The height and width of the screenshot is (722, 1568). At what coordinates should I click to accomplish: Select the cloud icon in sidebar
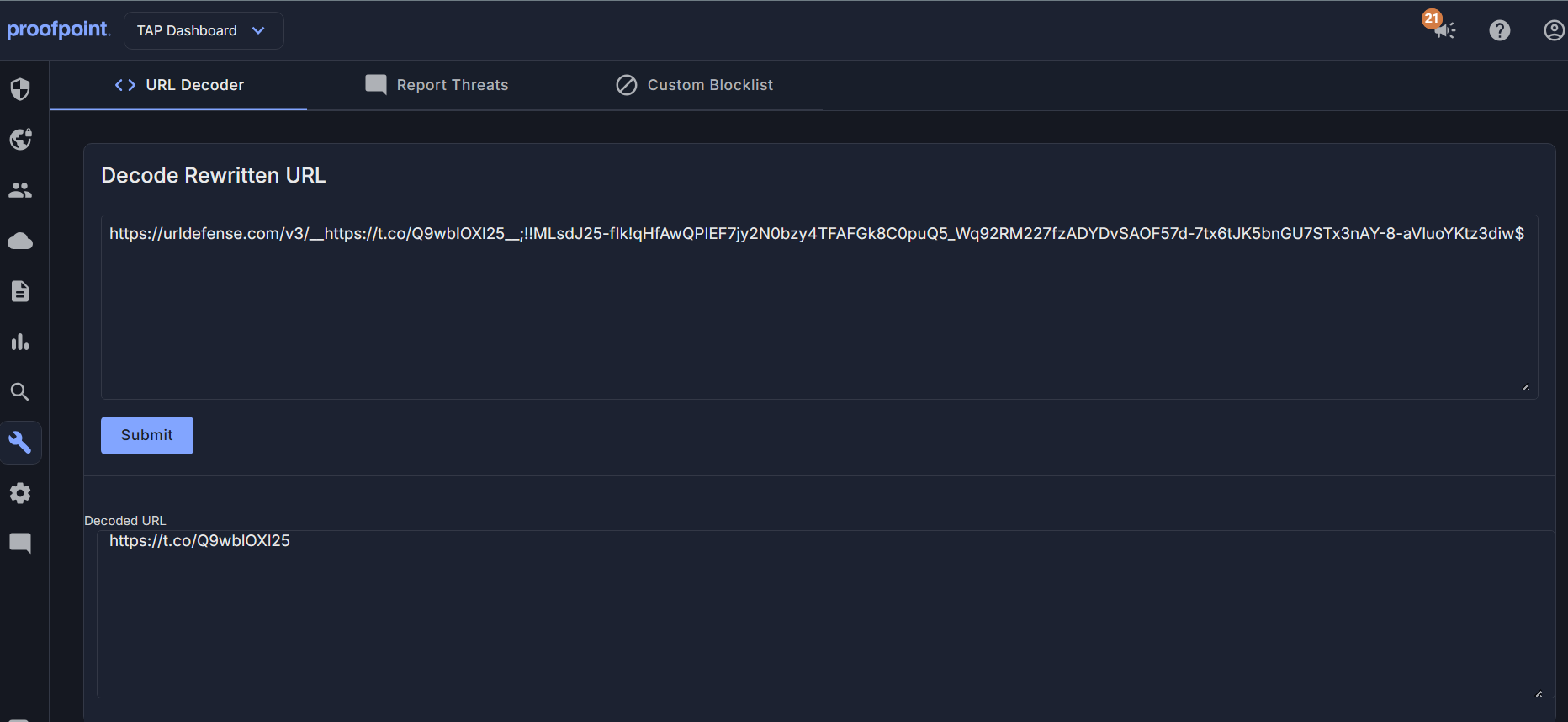[20, 242]
